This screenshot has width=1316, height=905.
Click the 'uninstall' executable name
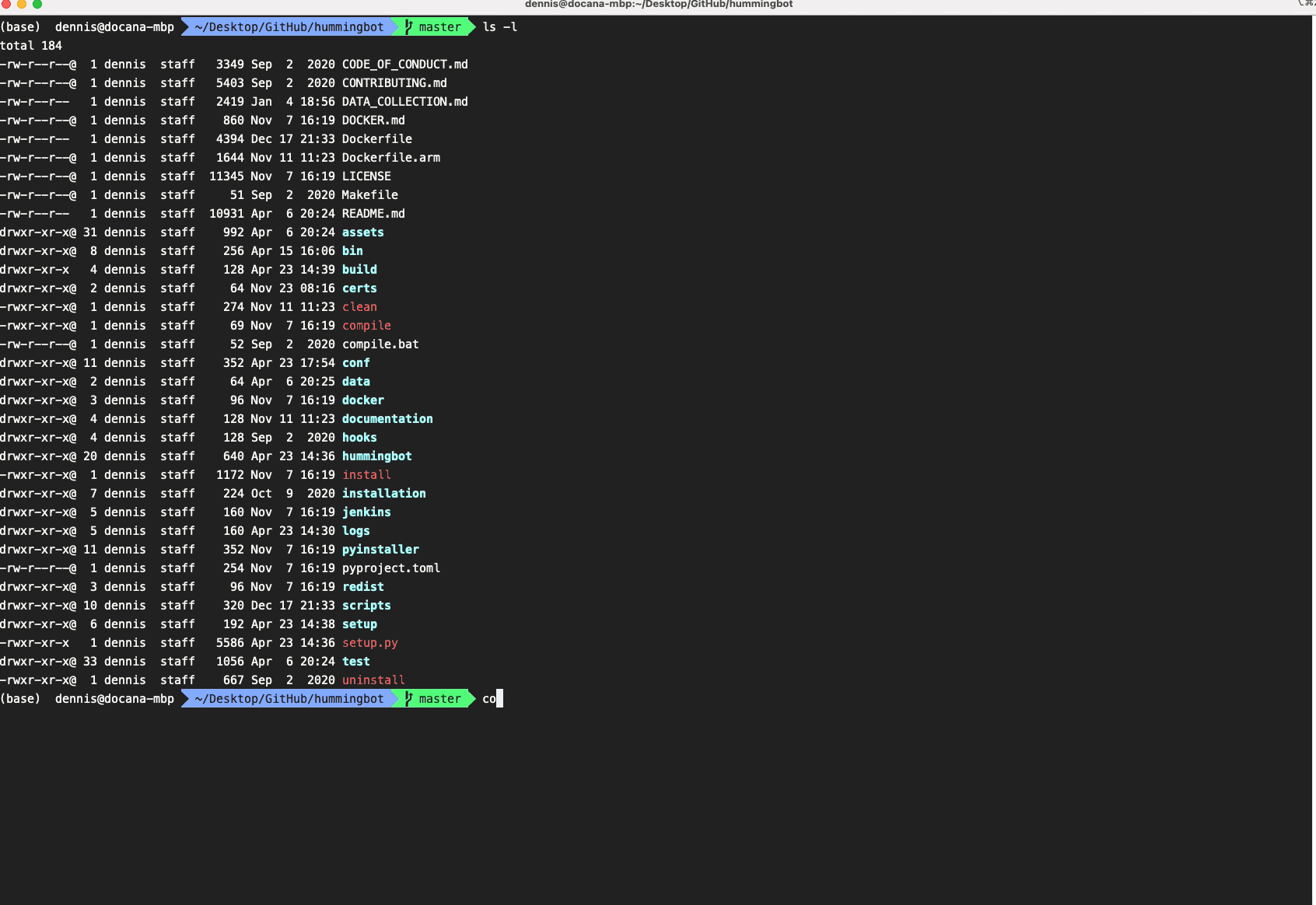pos(373,680)
